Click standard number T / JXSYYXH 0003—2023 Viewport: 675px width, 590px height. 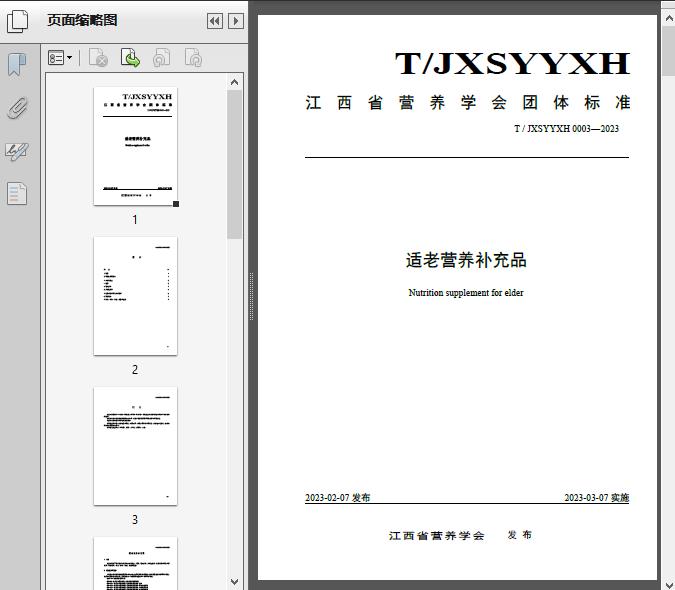(x=567, y=129)
